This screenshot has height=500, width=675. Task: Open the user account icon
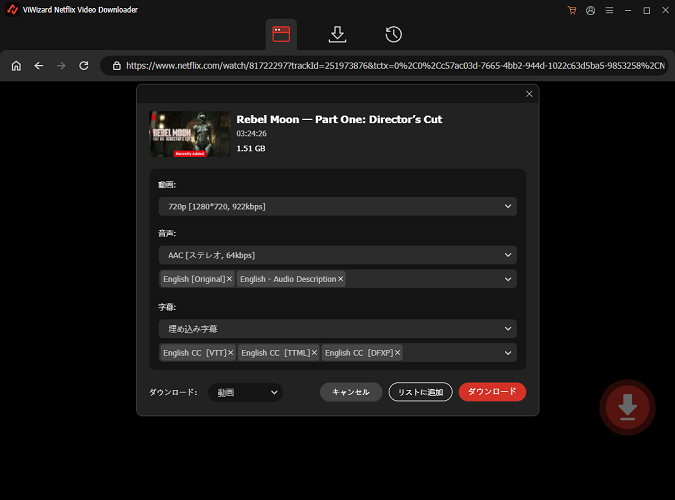coord(591,10)
